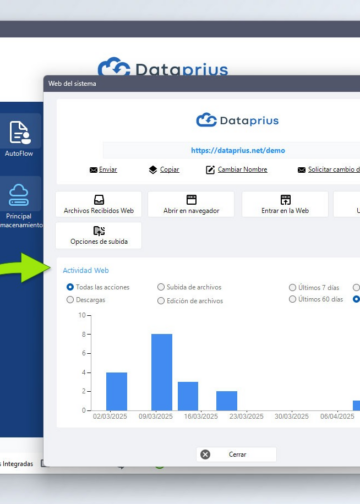Click the Web del sistema title bar
This screenshot has width=360, height=504.
202,84
